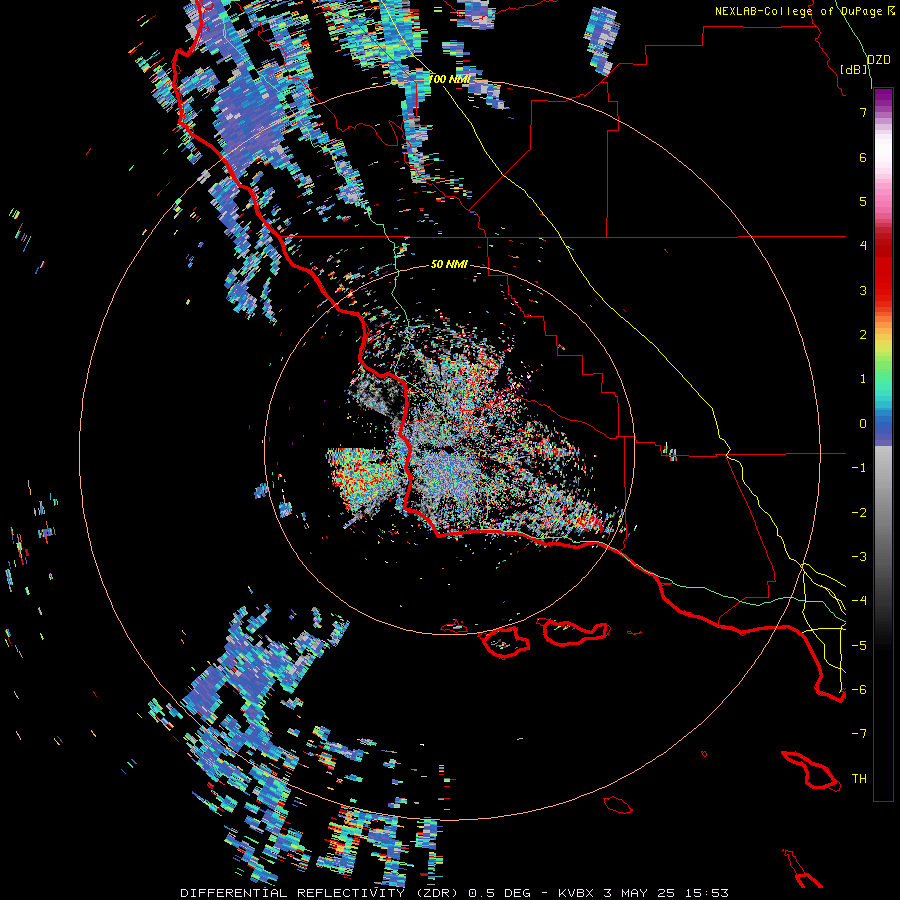Click the 7 dB value on color scale
This screenshot has height=900, width=900.
[863, 112]
